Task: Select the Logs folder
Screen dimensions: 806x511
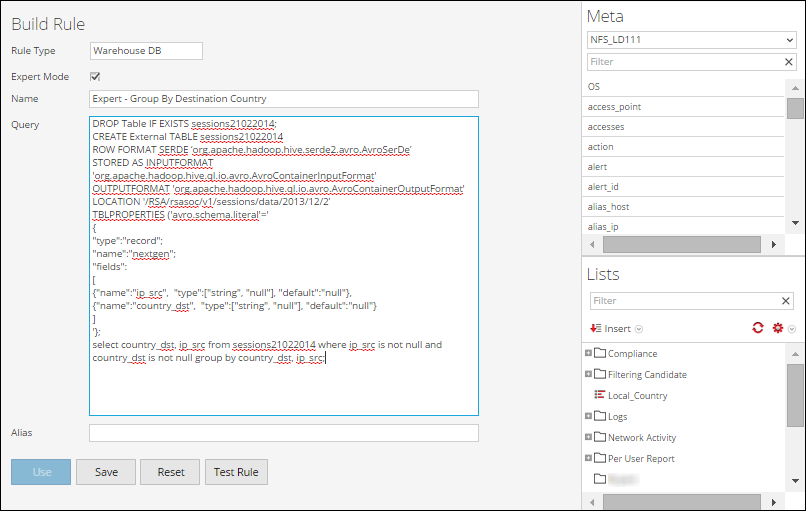Action: point(617,417)
